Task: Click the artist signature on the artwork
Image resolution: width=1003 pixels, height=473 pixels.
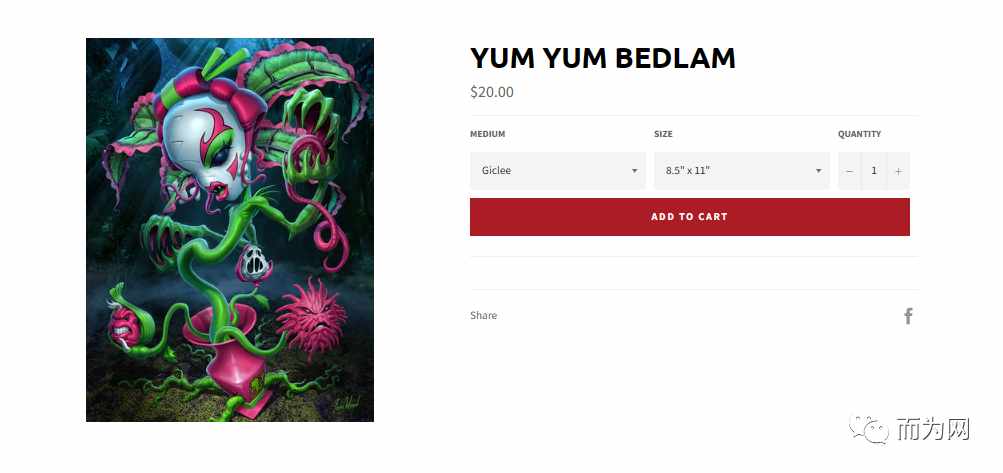Action: pyautogui.click(x=346, y=403)
